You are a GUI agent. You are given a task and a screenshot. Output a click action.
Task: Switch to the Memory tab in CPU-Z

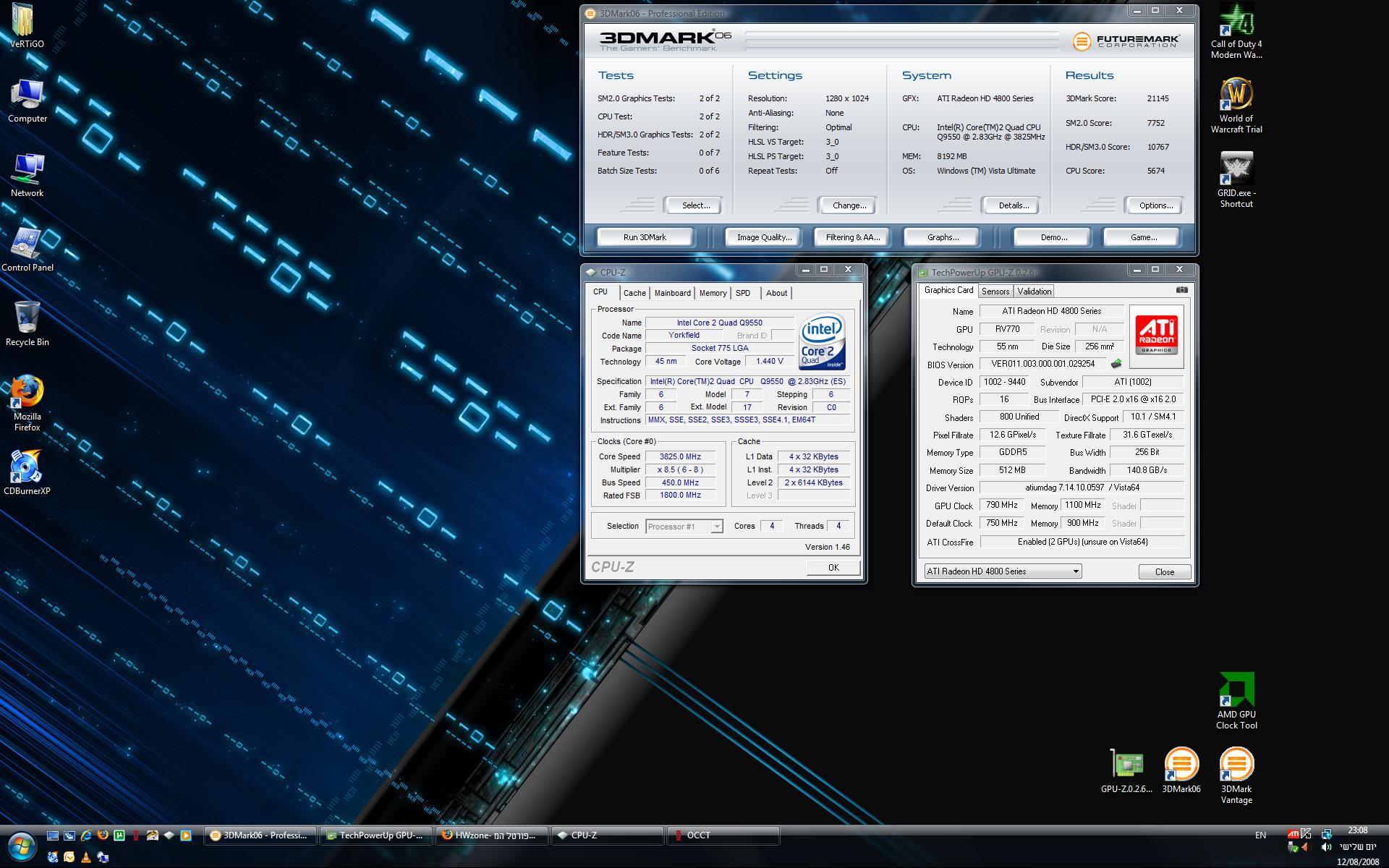click(x=713, y=293)
